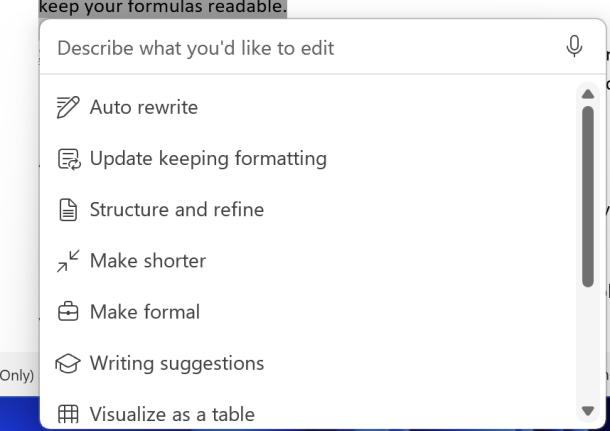Image resolution: width=610 pixels, height=431 pixels.
Task: Choose "Make formal" from the edit menu
Action: (144, 312)
